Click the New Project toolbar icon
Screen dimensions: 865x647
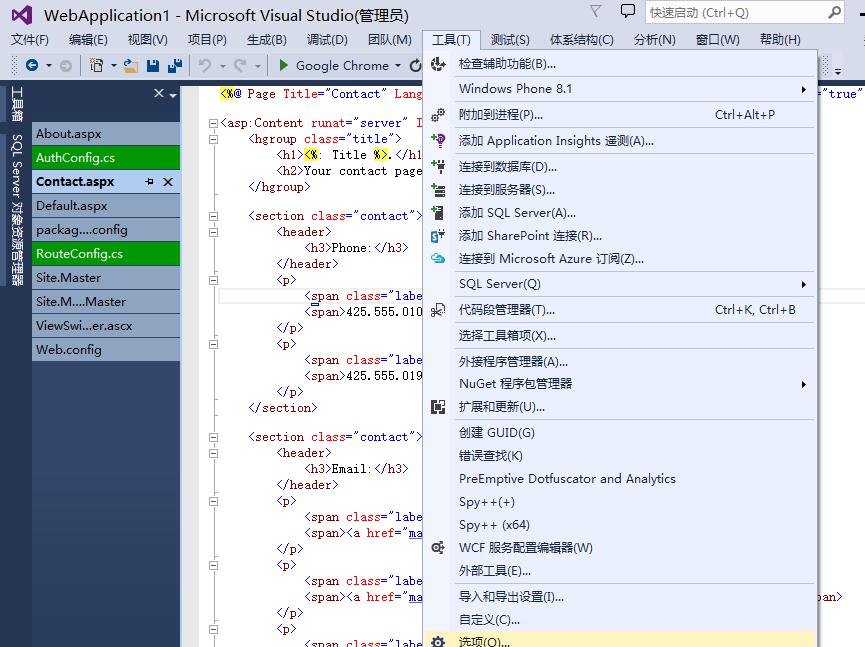click(x=97, y=66)
